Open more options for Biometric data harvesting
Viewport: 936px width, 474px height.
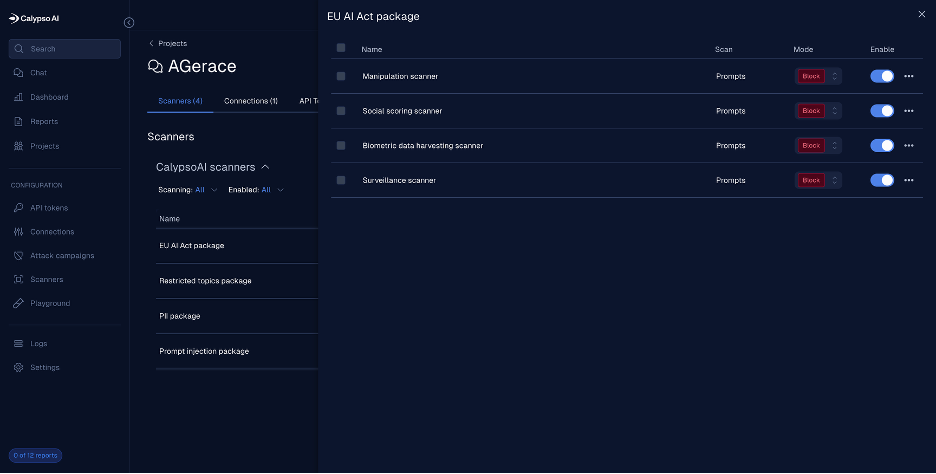tap(909, 146)
